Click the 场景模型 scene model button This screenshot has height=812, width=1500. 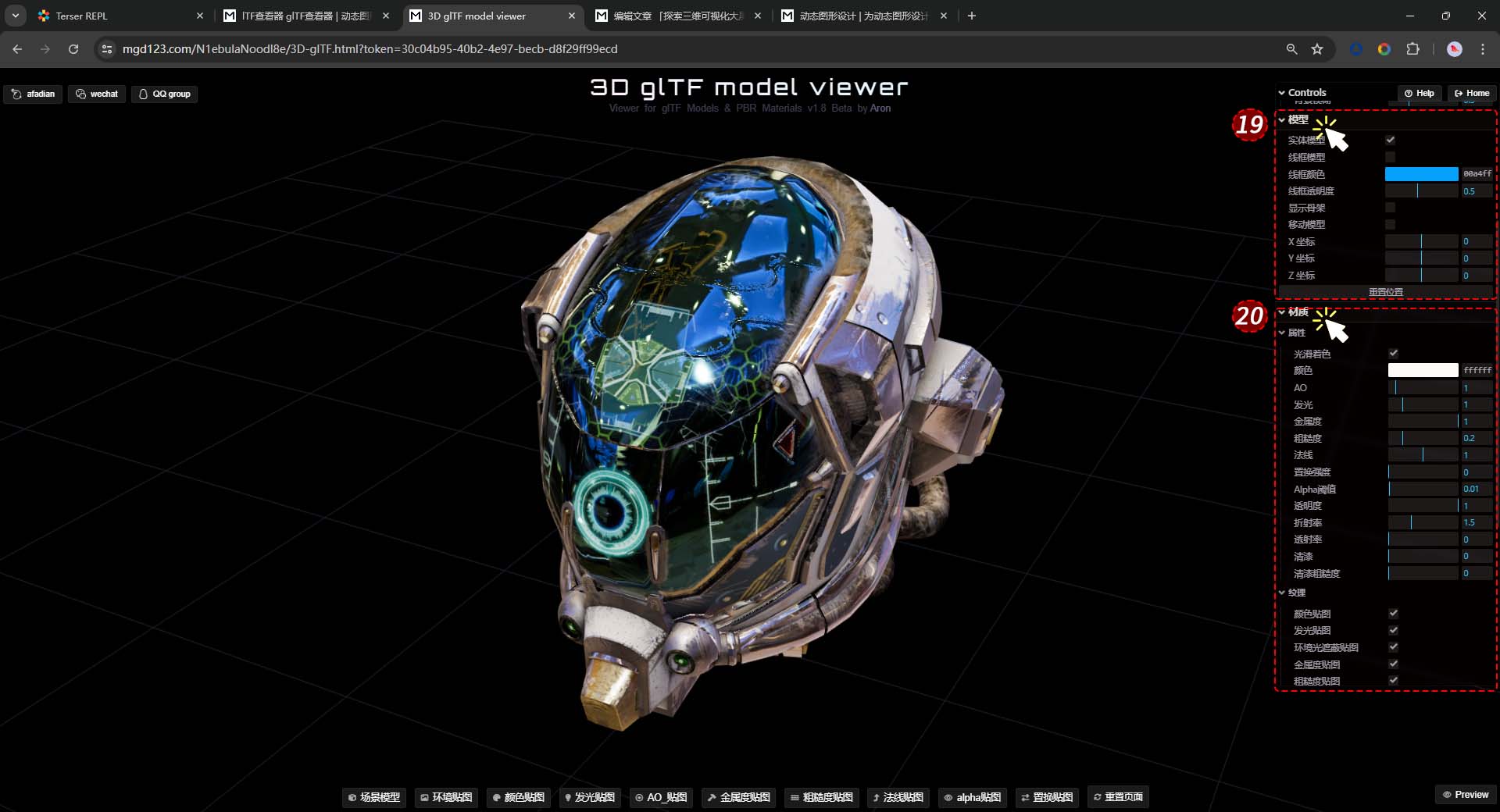point(374,797)
